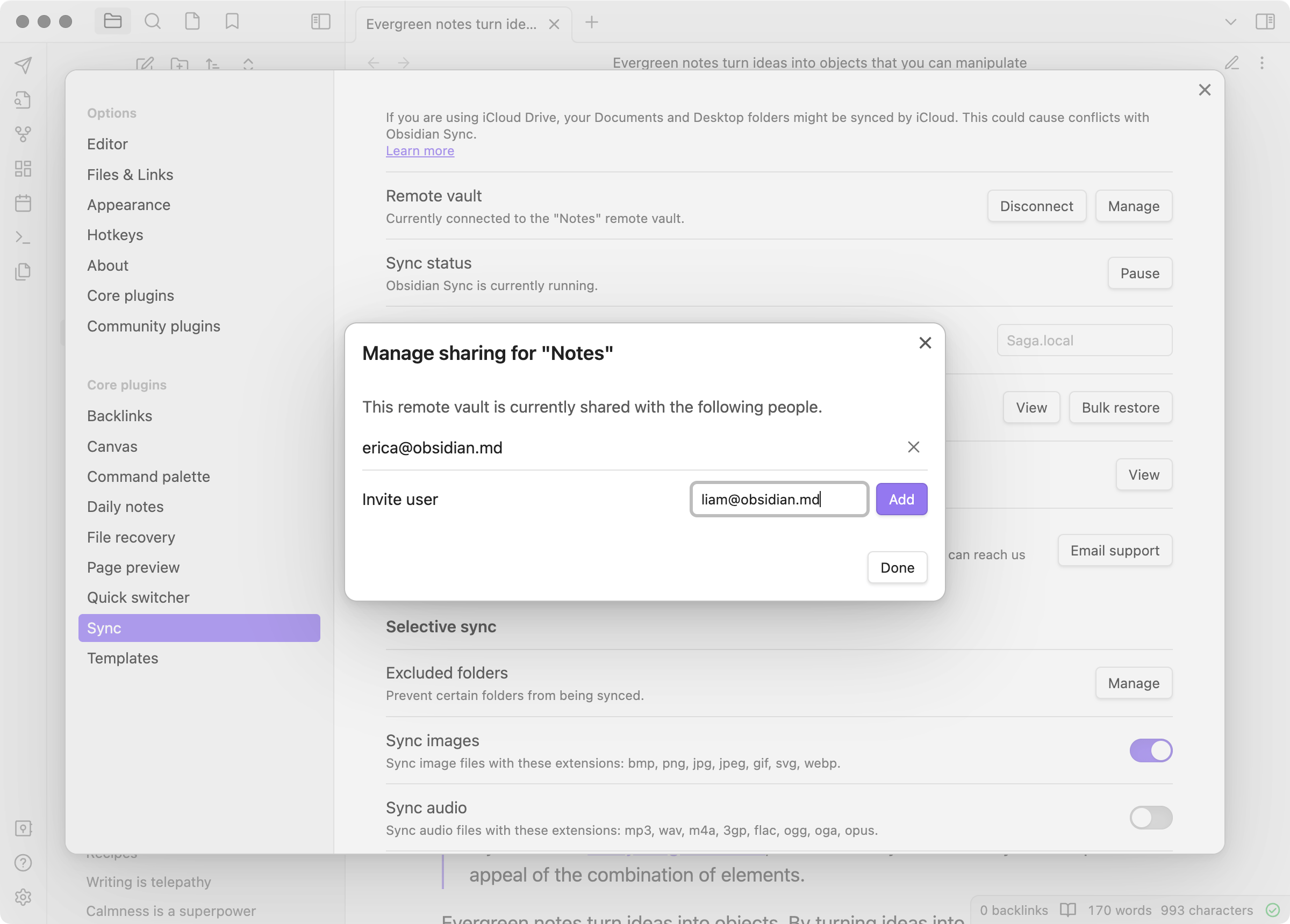
Task: Open Files & Links settings section
Action: coord(130,174)
